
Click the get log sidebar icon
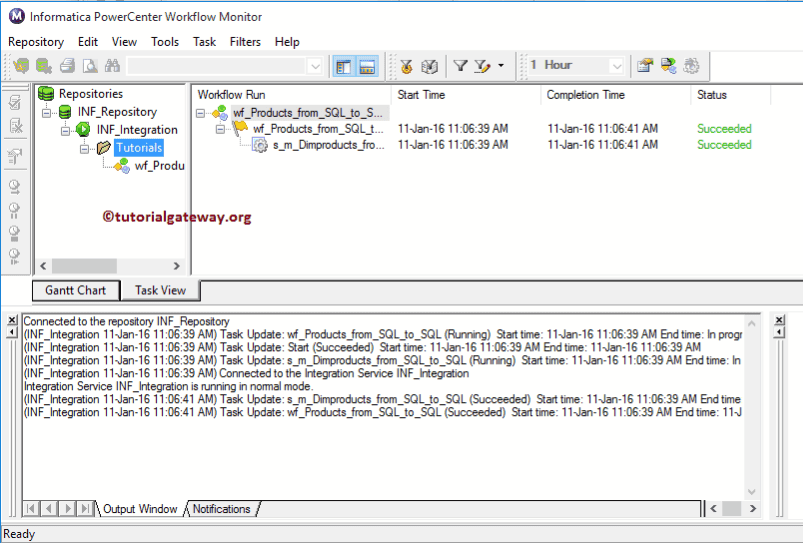point(15,157)
